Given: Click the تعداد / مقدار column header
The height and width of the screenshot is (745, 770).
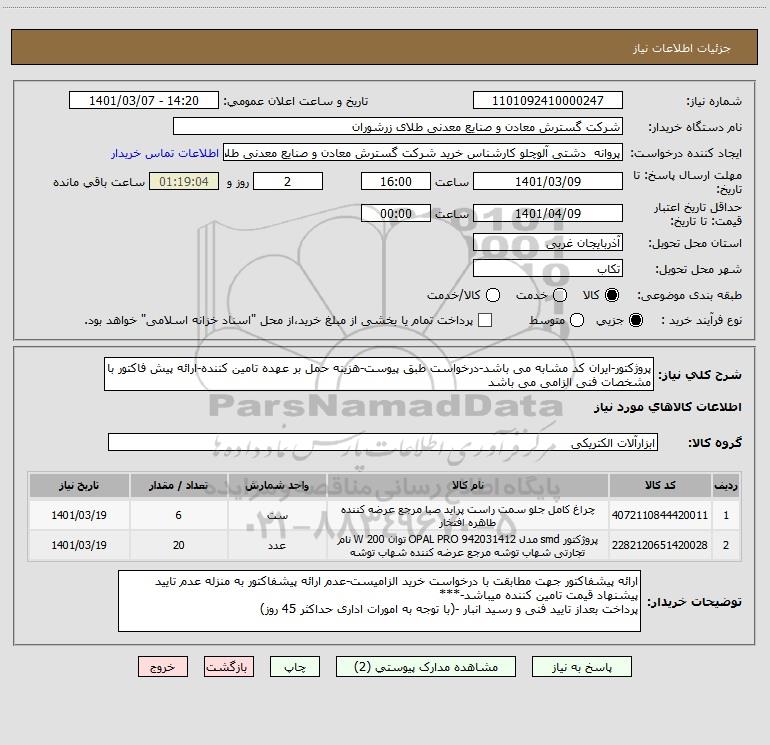Looking at the screenshot, I should tap(179, 485).
